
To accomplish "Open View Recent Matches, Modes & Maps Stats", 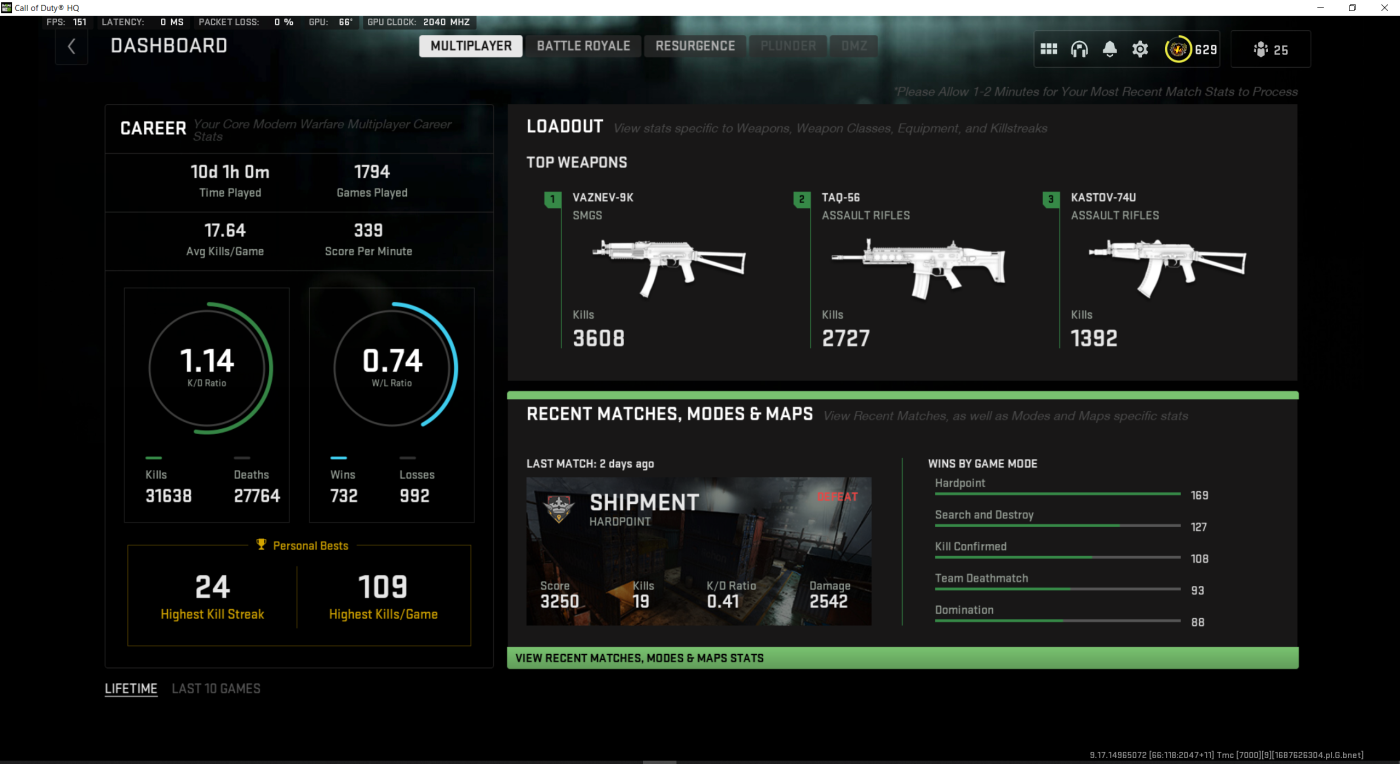I will pyautogui.click(x=903, y=658).
